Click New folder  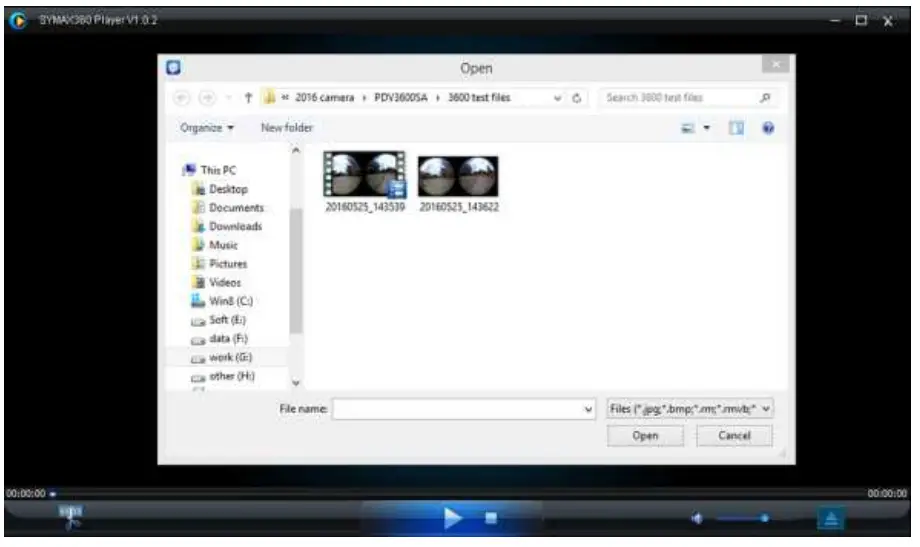coord(287,128)
